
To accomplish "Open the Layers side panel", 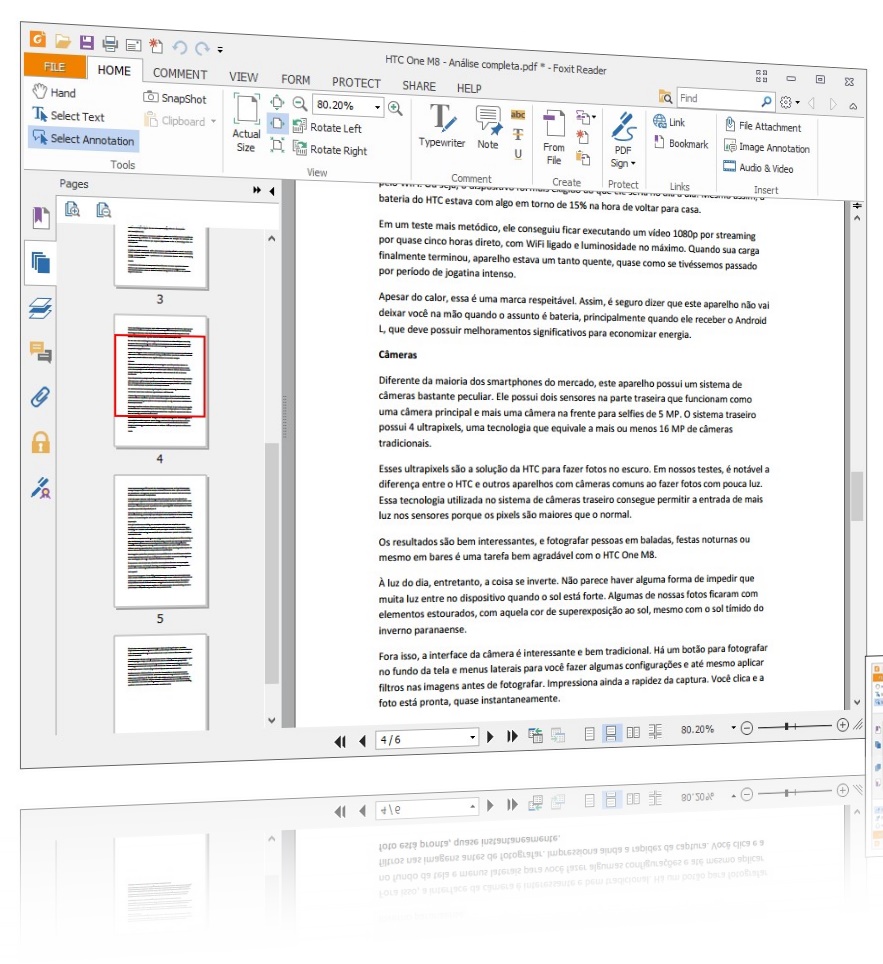I will [x=41, y=307].
